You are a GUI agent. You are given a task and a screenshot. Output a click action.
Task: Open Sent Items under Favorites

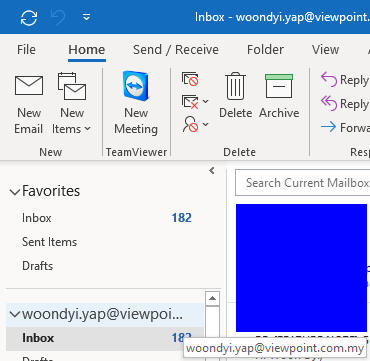pyautogui.click(x=49, y=242)
